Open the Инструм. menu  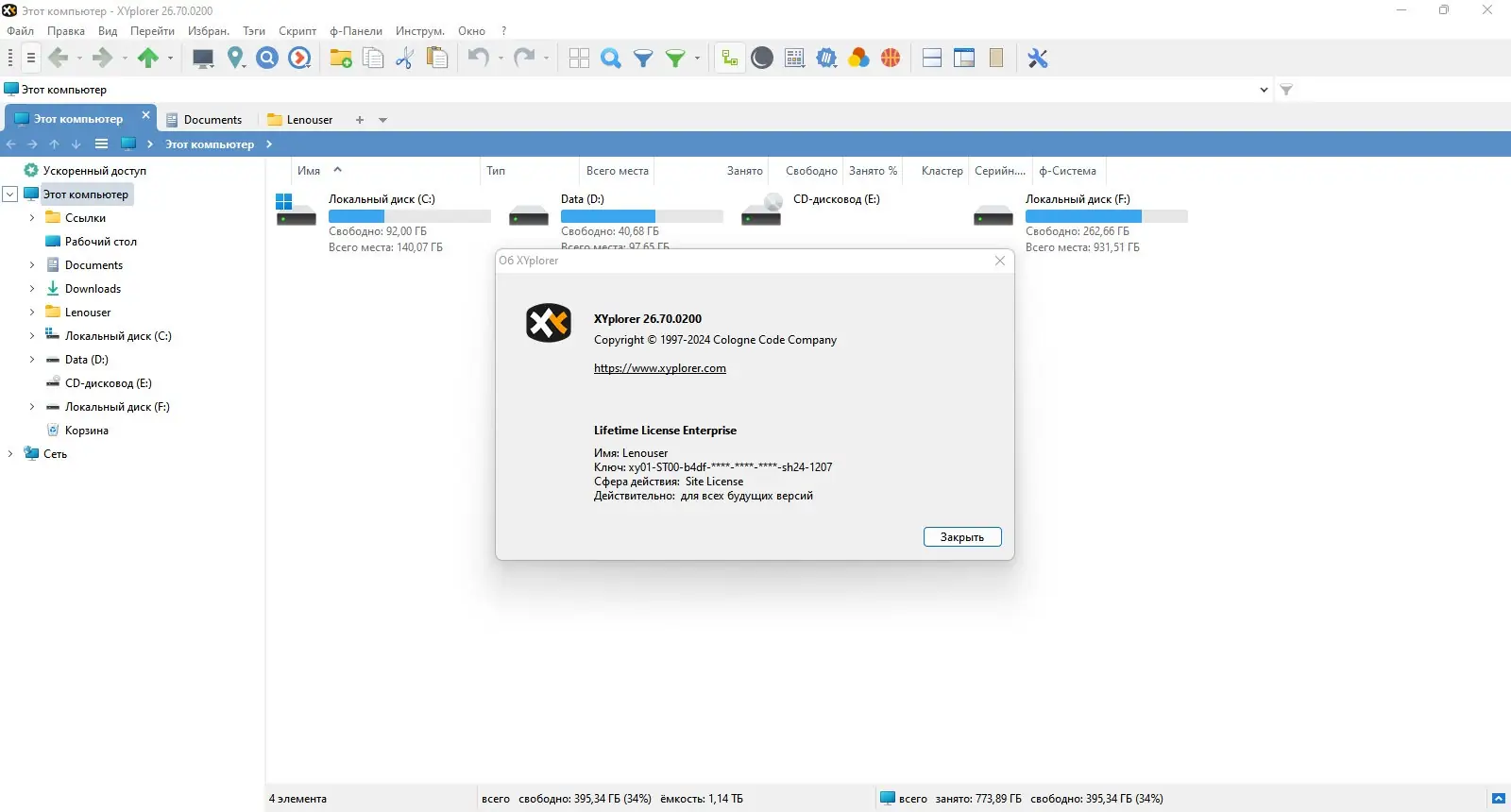pyautogui.click(x=420, y=31)
